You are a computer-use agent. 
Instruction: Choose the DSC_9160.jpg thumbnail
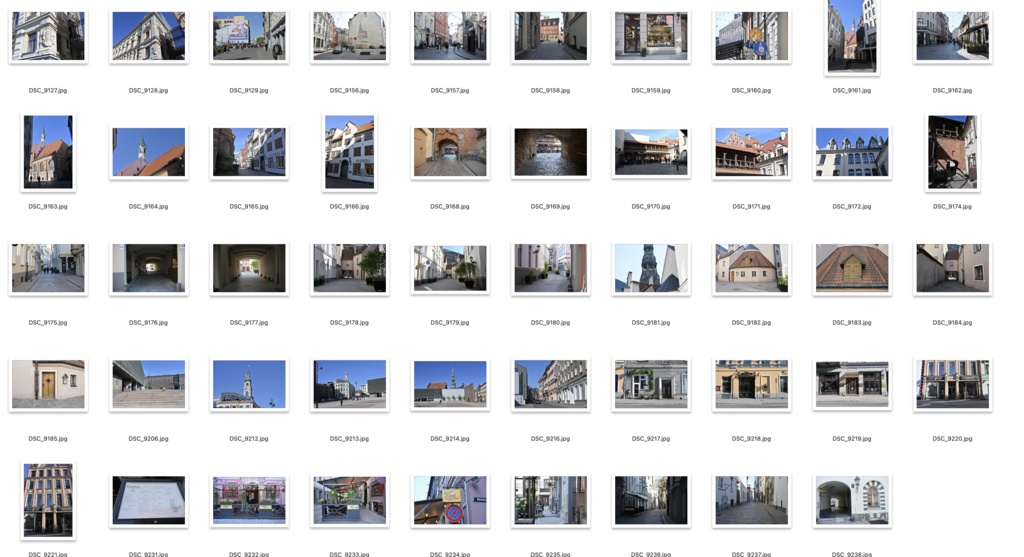click(752, 36)
